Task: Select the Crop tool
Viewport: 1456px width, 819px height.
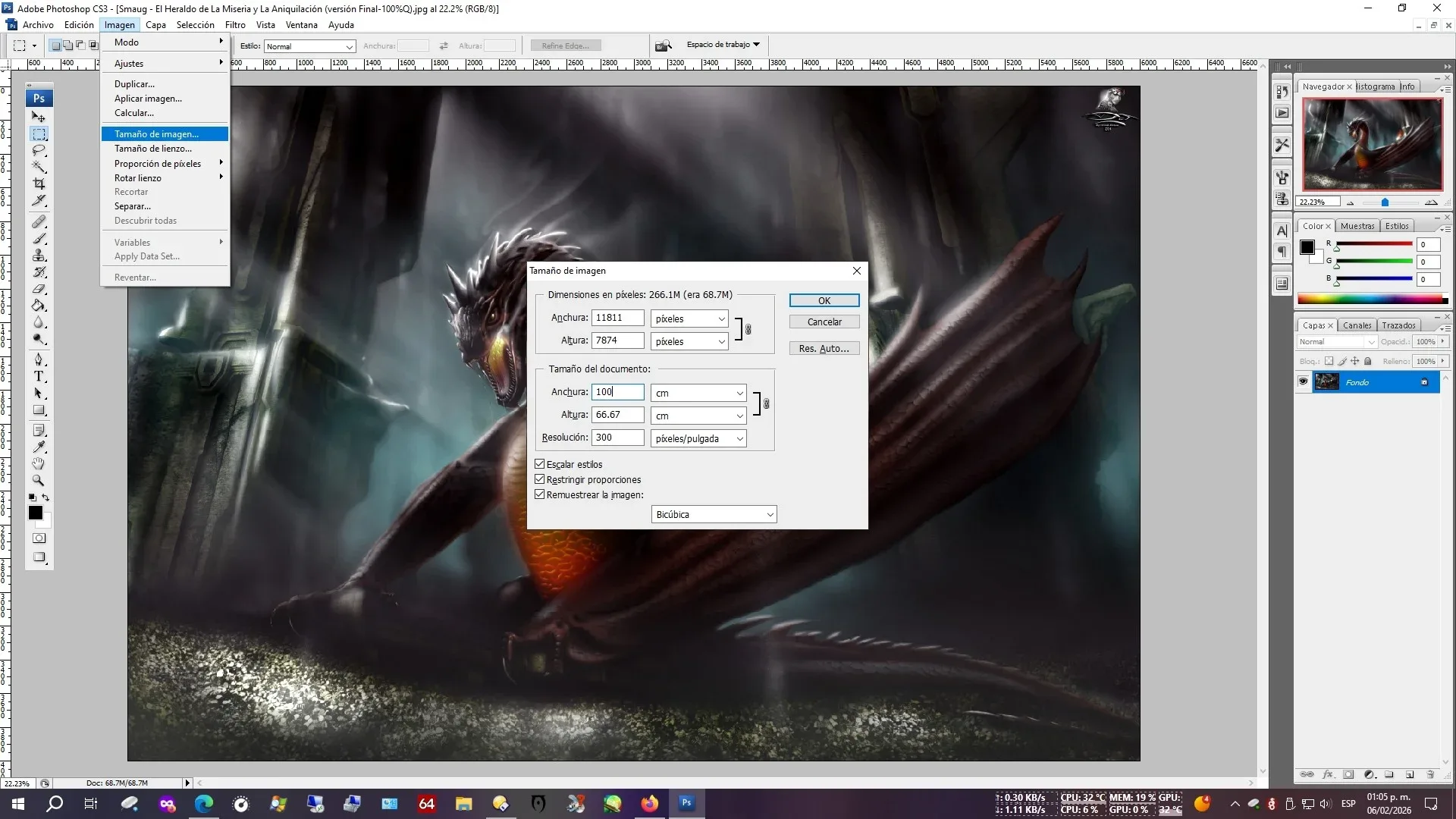Action: point(39,184)
